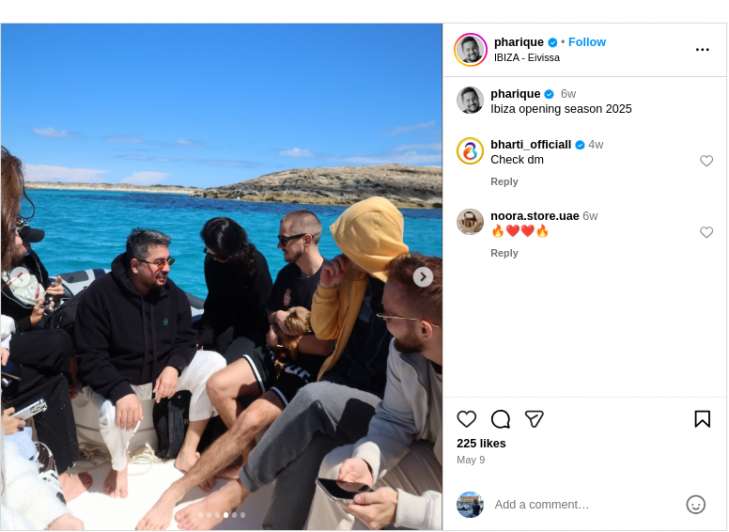729x532 pixels.
Task: Open the emoji picker smiley icon
Action: tap(696, 505)
